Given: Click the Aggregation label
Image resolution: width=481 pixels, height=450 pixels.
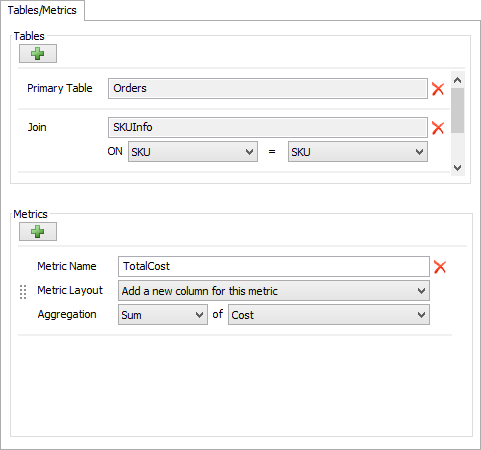Looking at the screenshot, I should 67,314.
